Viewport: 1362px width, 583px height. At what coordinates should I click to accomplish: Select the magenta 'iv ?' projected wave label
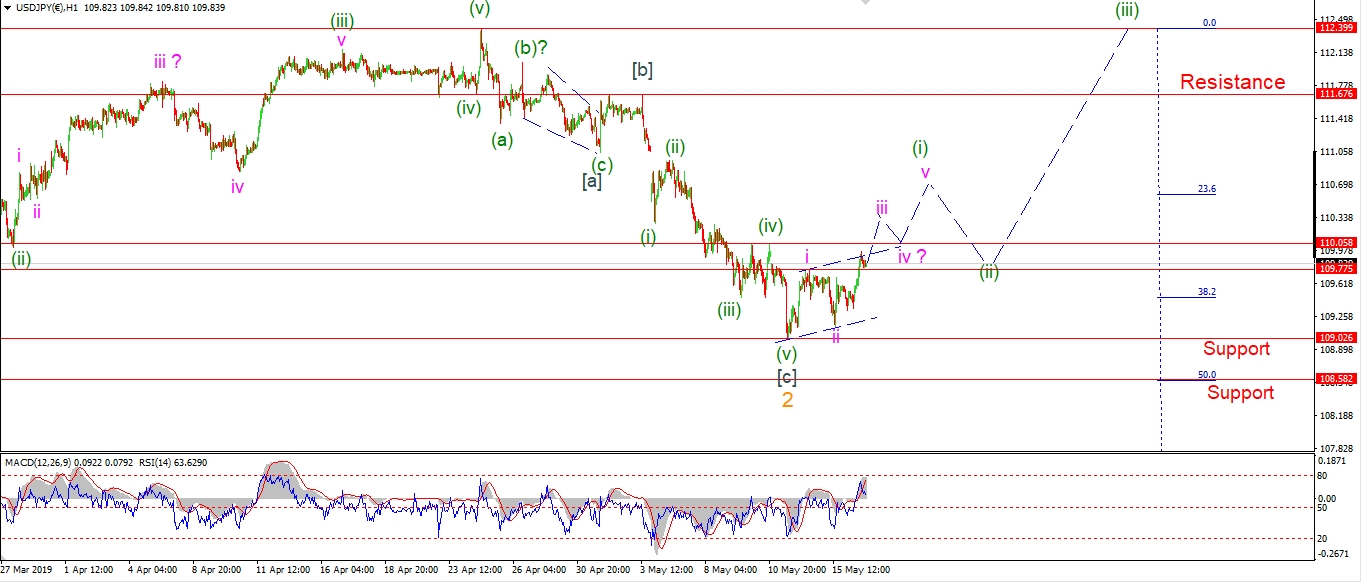click(911, 257)
